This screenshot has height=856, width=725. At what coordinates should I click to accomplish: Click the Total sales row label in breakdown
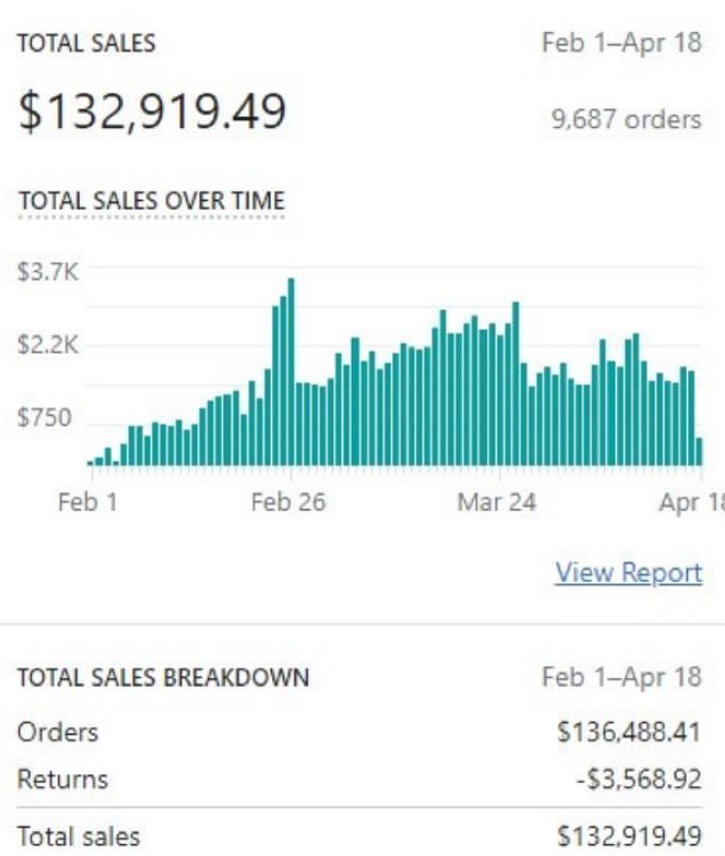click(x=79, y=836)
